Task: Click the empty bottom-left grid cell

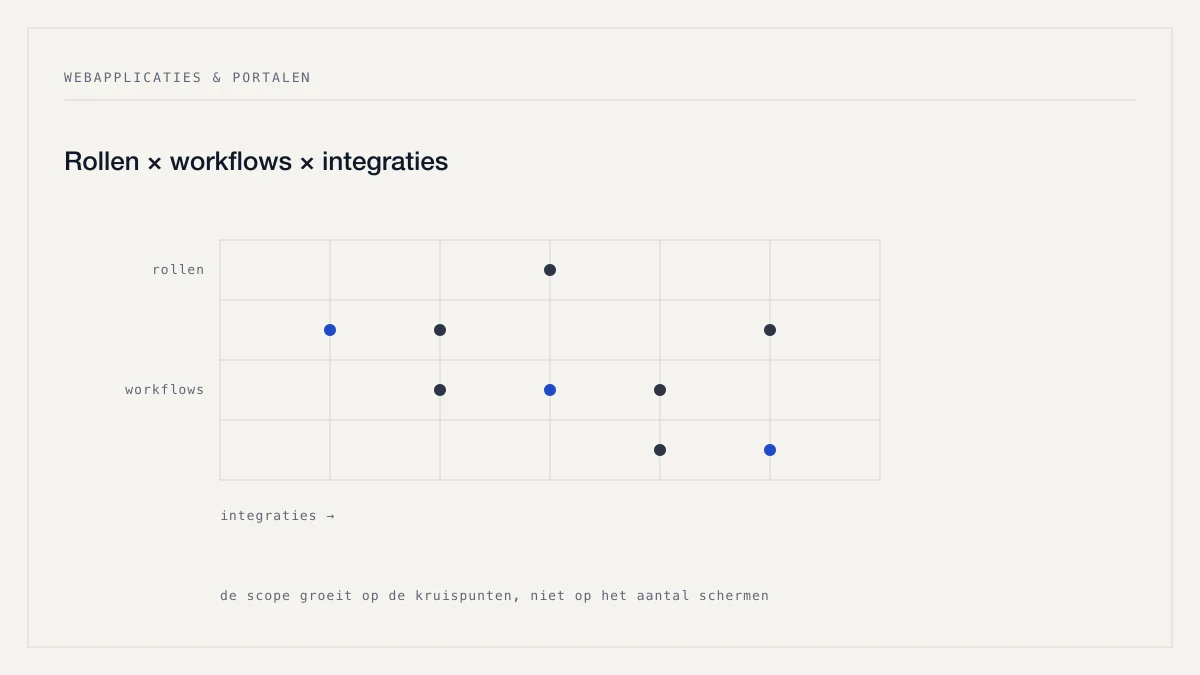Action: (275, 450)
